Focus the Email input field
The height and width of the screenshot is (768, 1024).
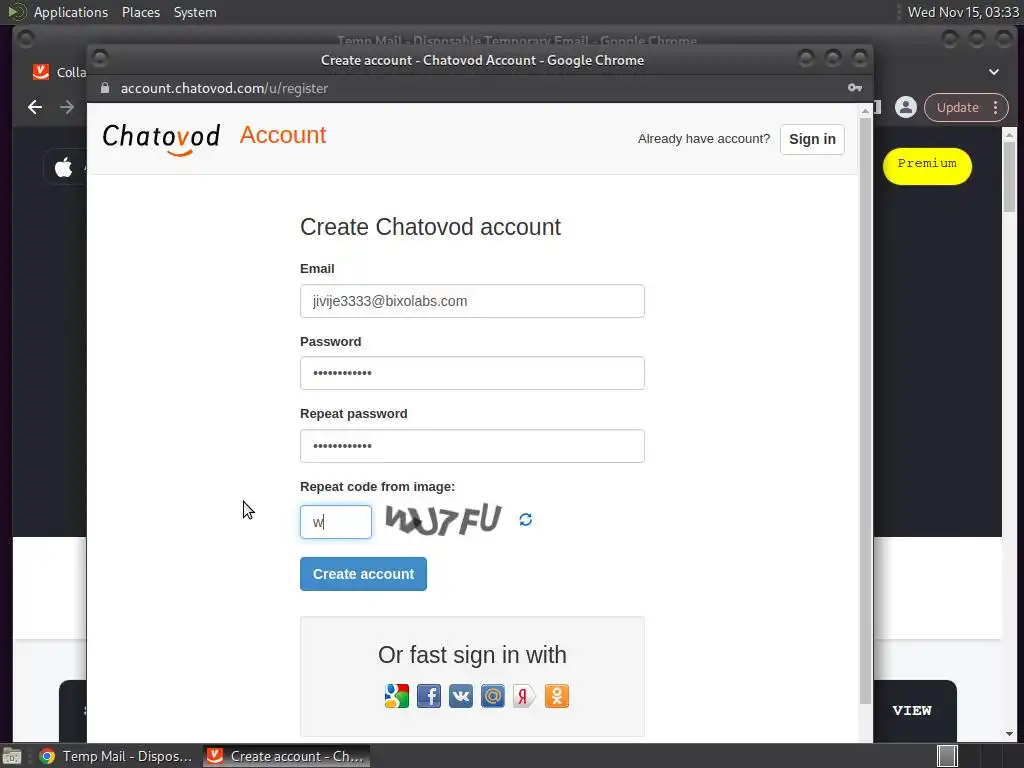(472, 301)
